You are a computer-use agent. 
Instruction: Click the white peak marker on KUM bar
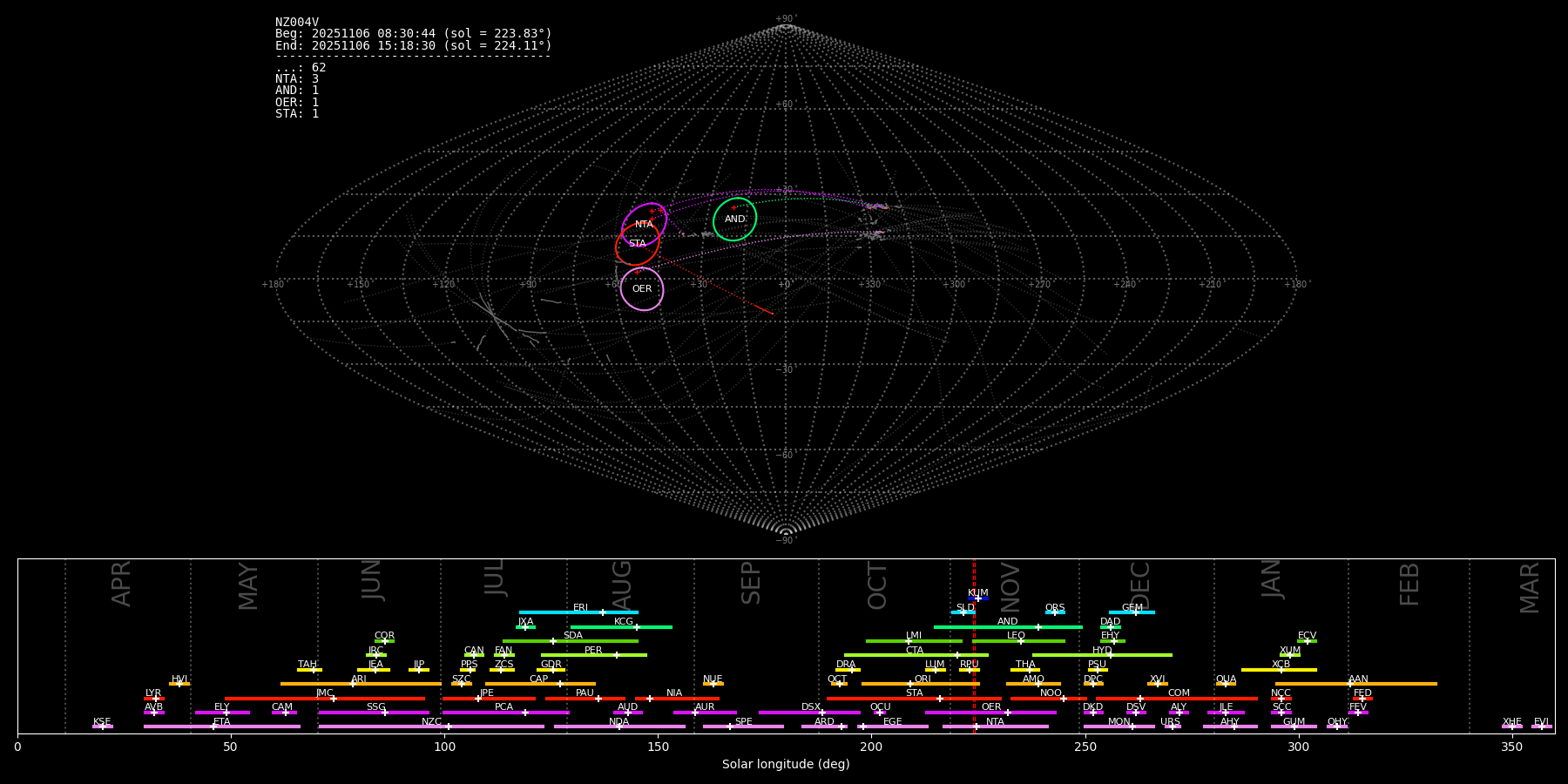coord(977,598)
